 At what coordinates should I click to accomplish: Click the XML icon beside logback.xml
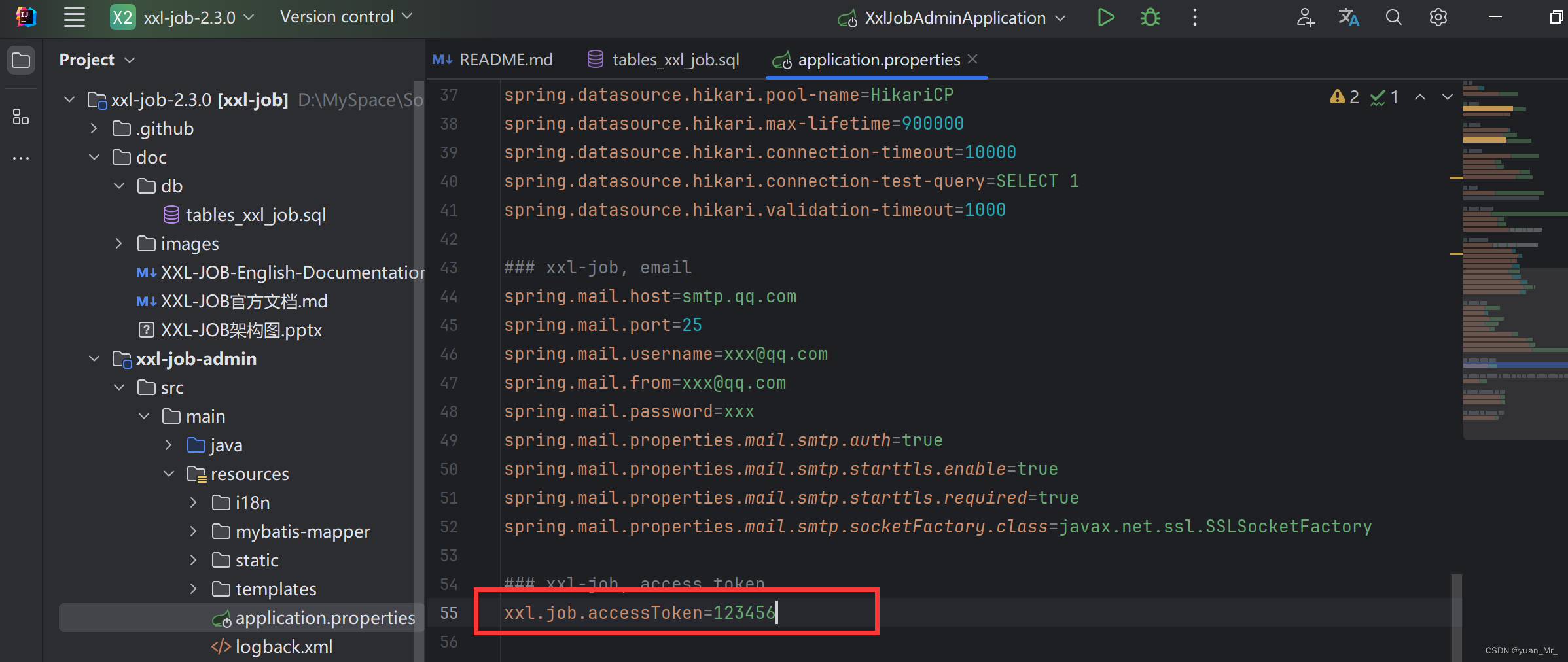coord(221,646)
